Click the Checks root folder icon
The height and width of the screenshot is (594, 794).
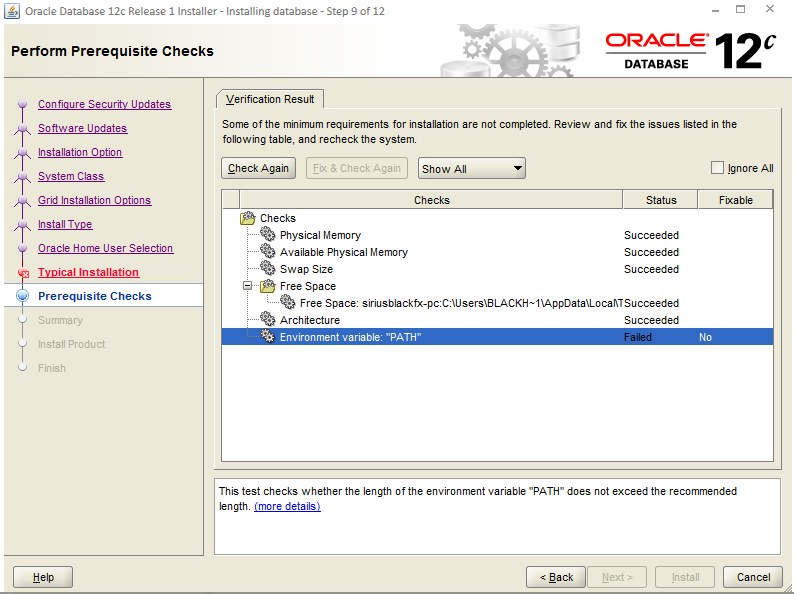pos(248,218)
